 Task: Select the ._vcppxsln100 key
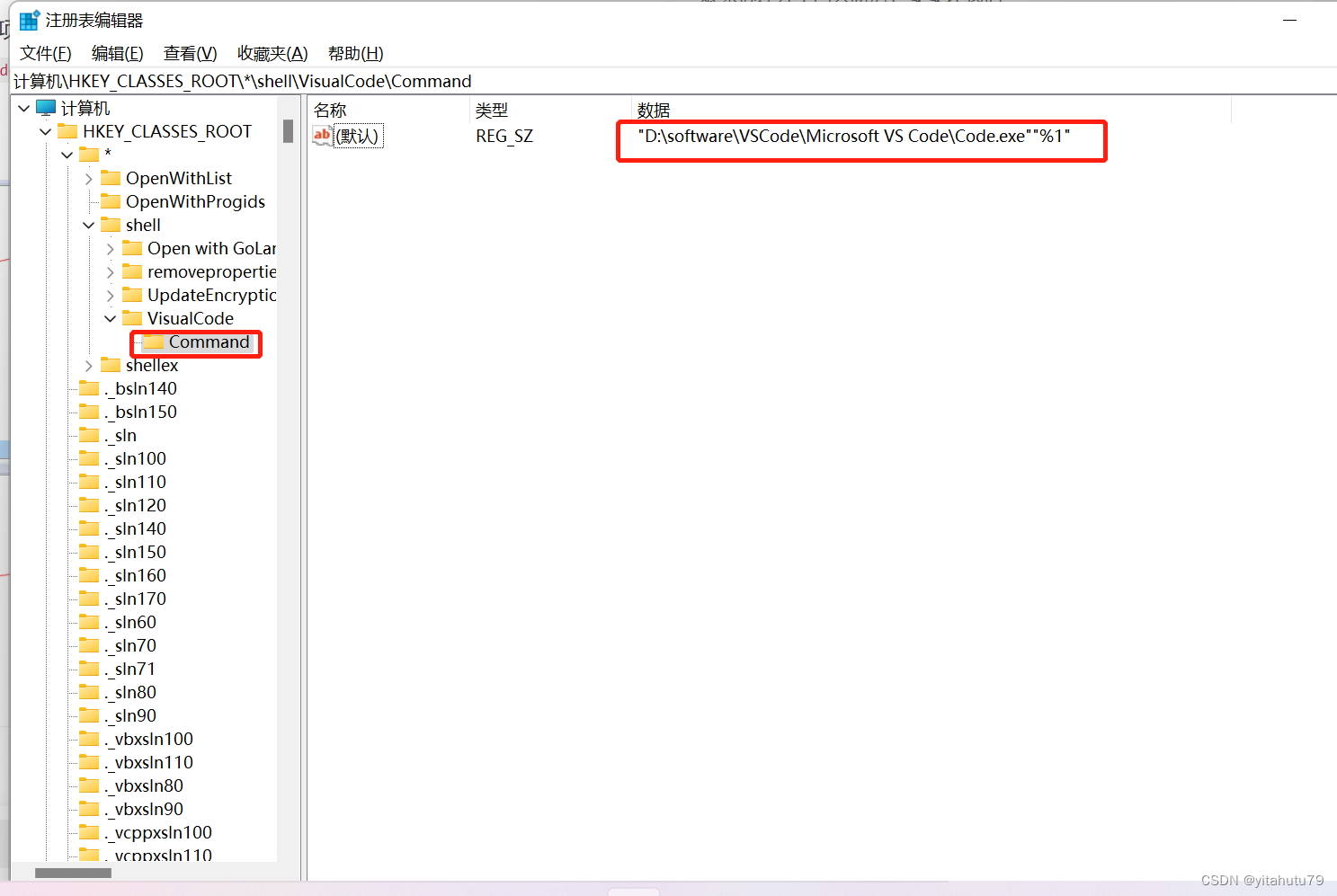point(158,833)
